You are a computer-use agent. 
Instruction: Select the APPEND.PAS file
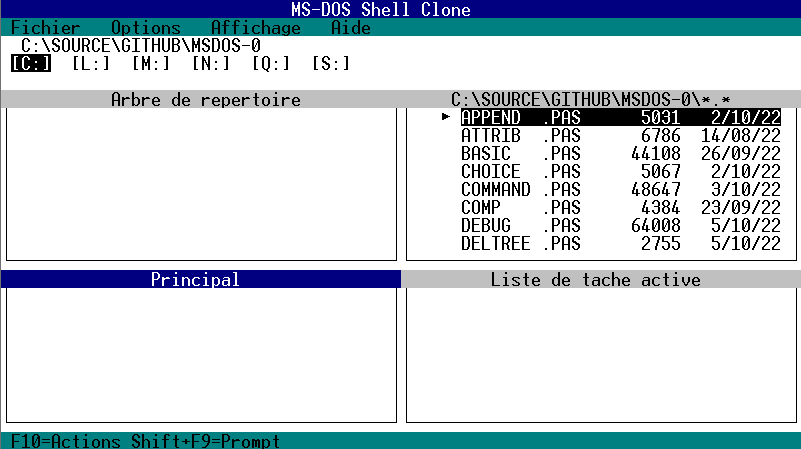(x=520, y=118)
